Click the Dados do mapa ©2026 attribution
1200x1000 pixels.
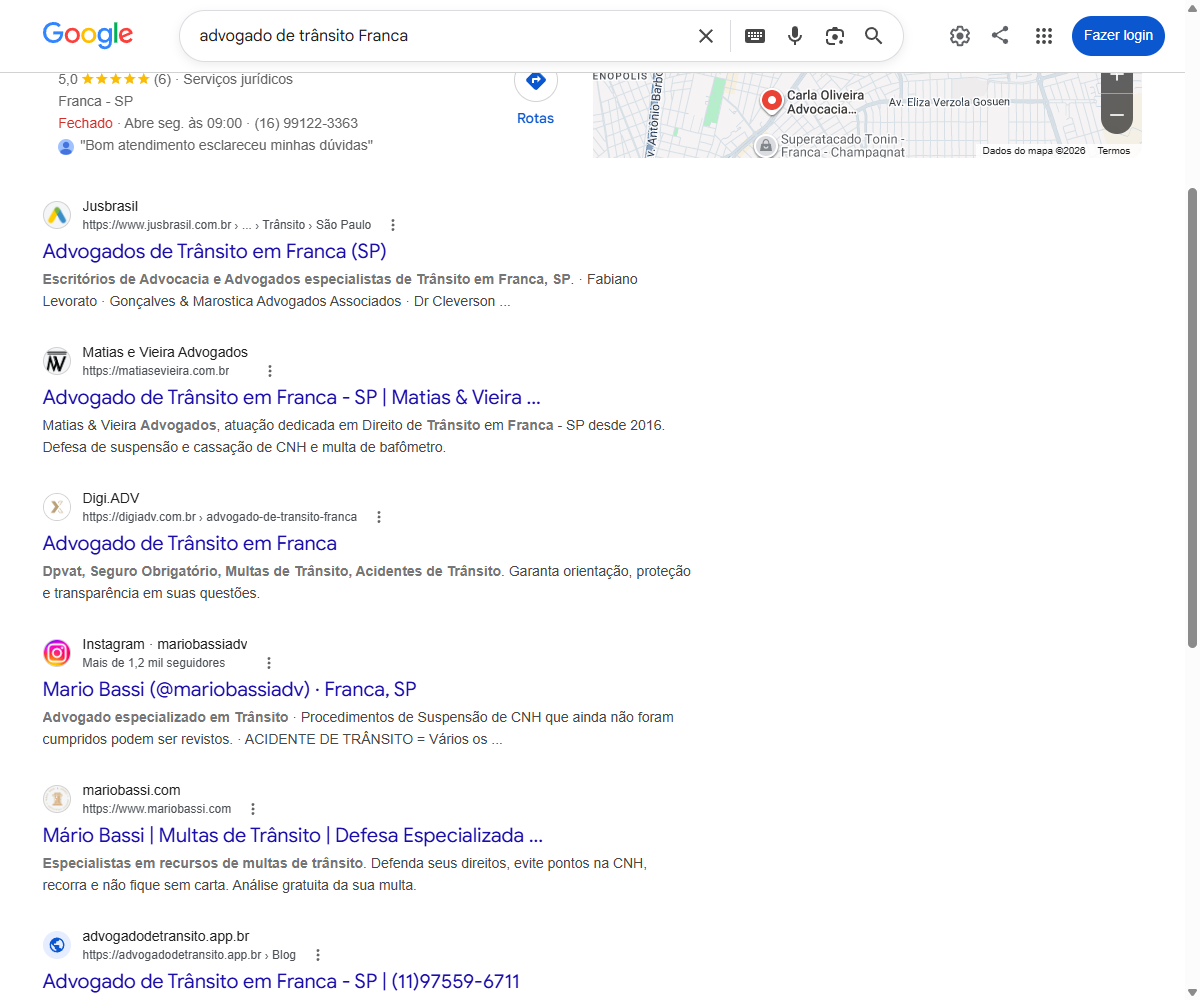(x=1033, y=151)
